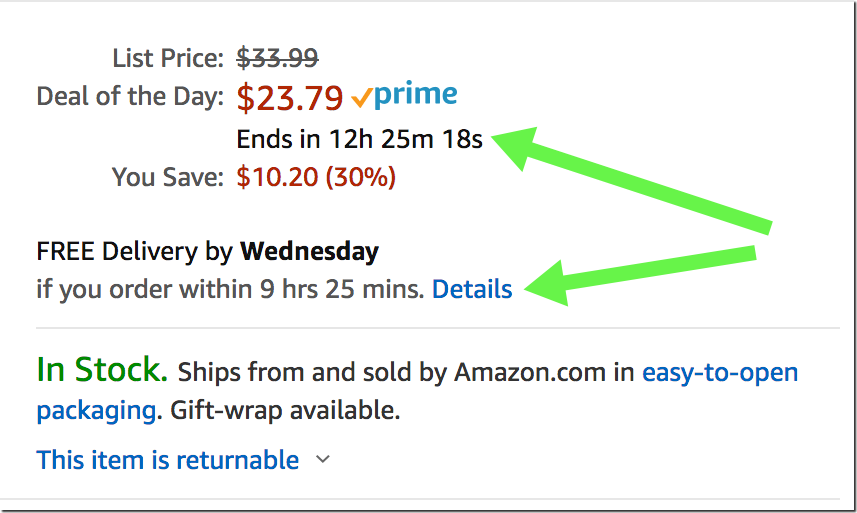This screenshot has height=513, width=857.
Task: Click the struck-through $33.99 list price
Action: tap(277, 58)
